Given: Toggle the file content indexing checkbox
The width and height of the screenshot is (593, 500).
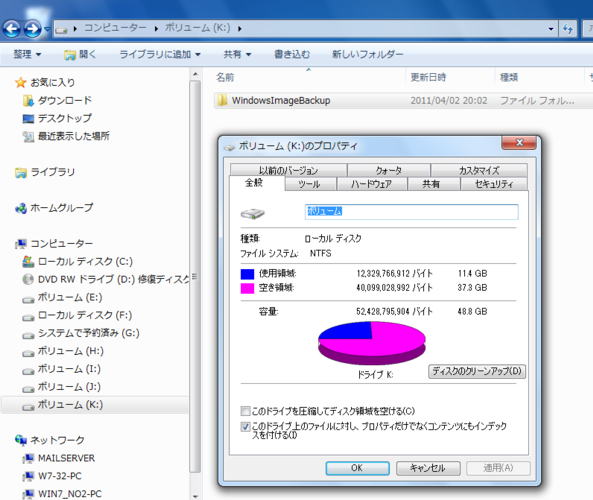Looking at the screenshot, I should click(245, 427).
